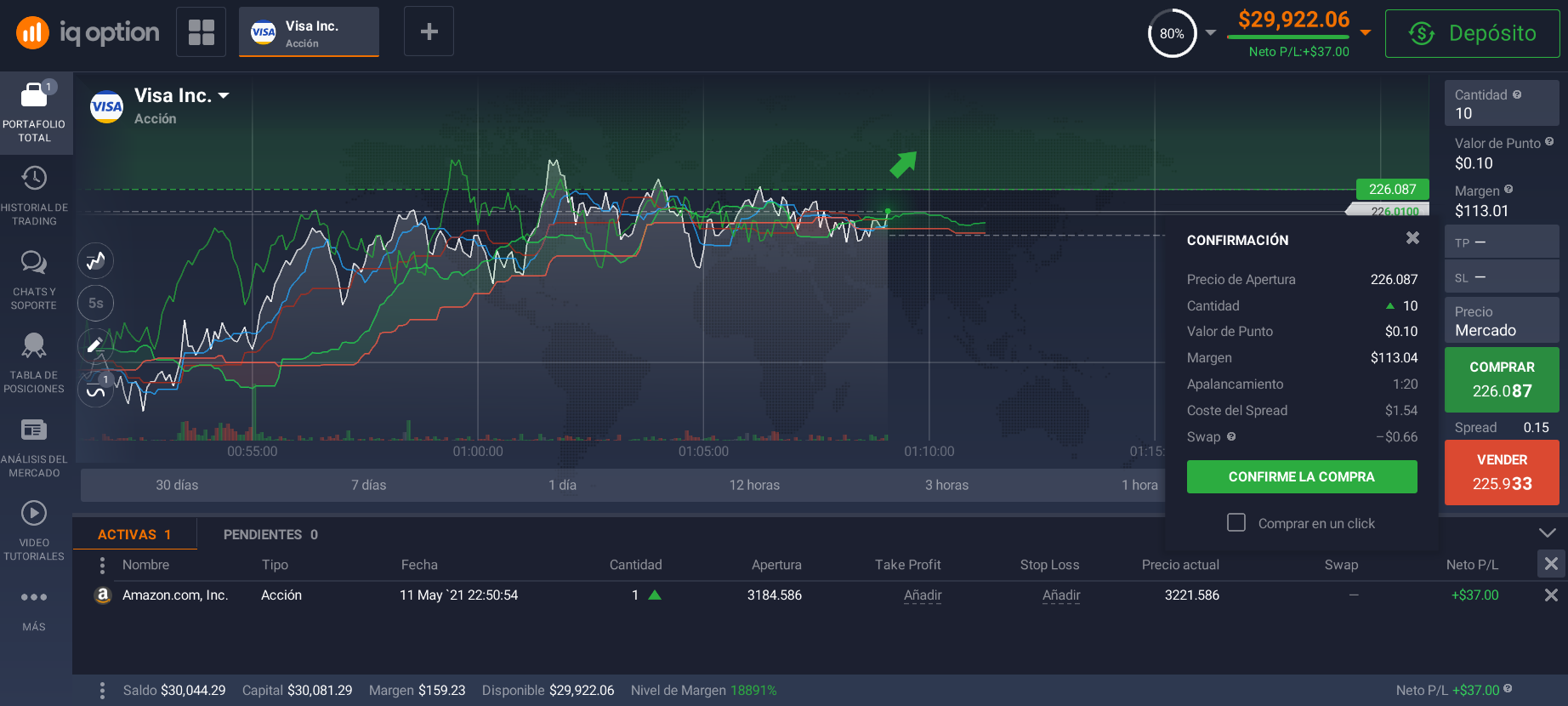
Task: Select the 1 día timeframe
Action: [562, 485]
